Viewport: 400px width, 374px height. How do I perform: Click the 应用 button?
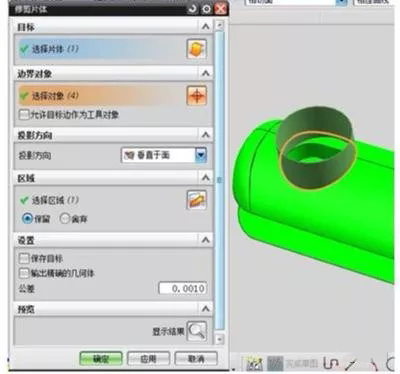tap(149, 359)
